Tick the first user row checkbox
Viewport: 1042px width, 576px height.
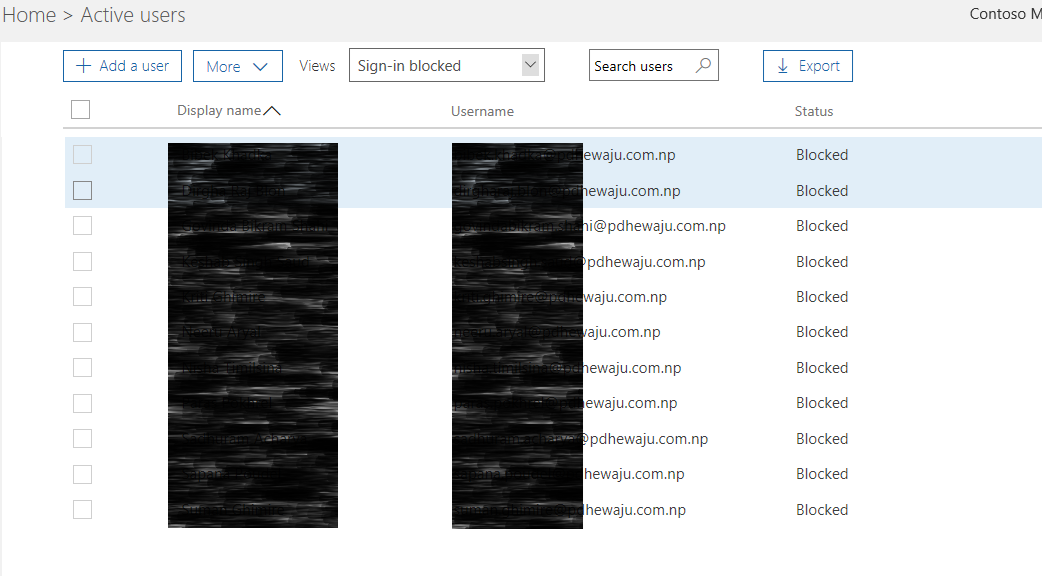(82, 155)
